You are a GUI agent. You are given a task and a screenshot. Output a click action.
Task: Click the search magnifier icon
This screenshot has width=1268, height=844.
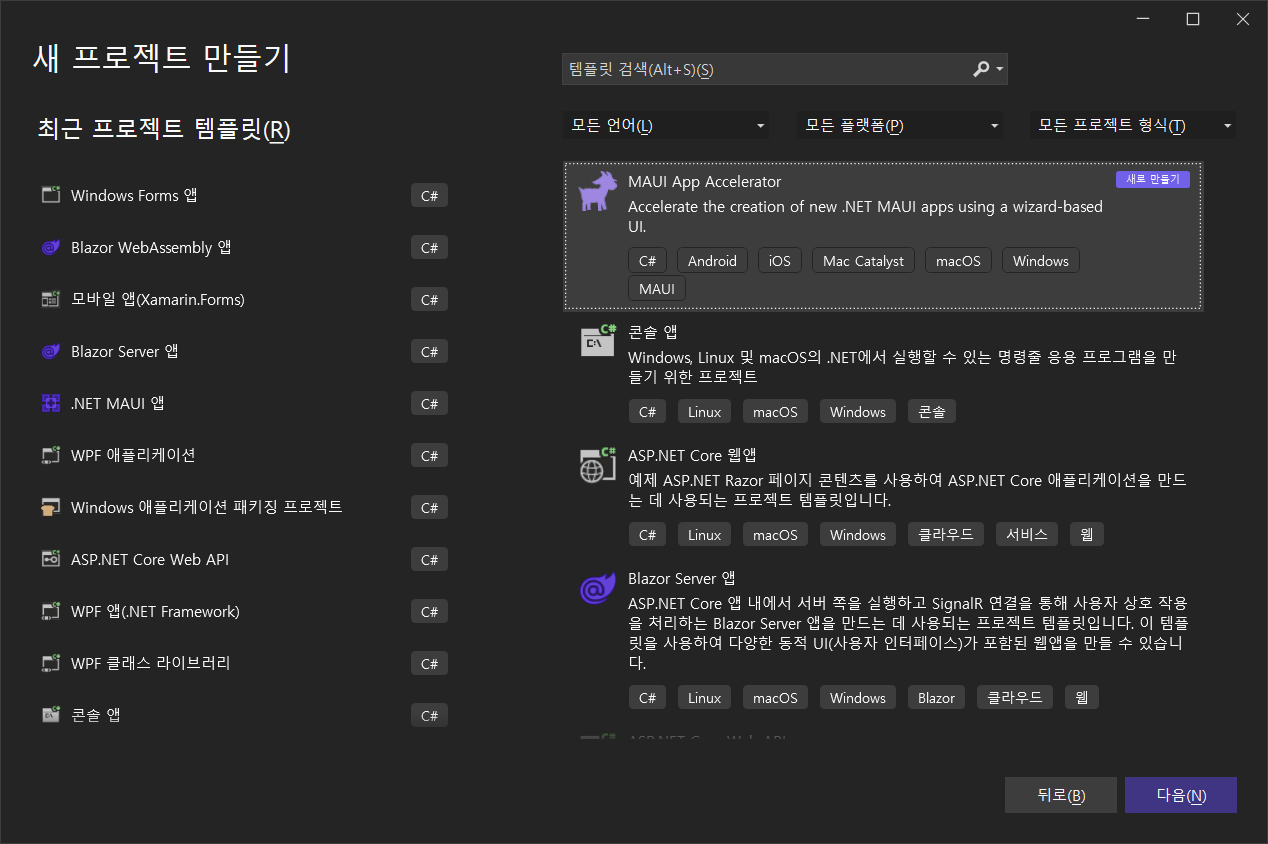pos(981,69)
